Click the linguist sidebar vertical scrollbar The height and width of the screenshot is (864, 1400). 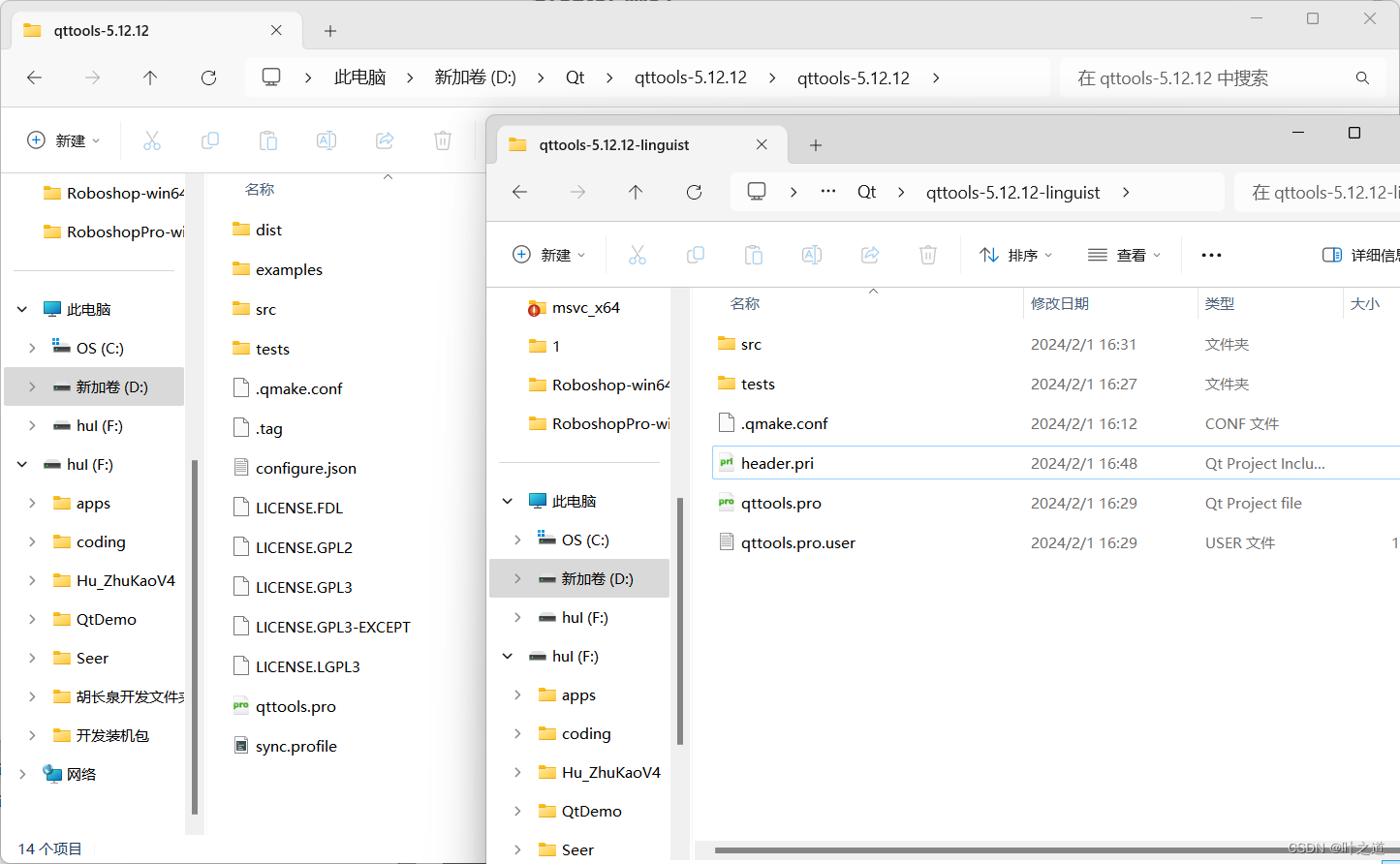point(680,620)
